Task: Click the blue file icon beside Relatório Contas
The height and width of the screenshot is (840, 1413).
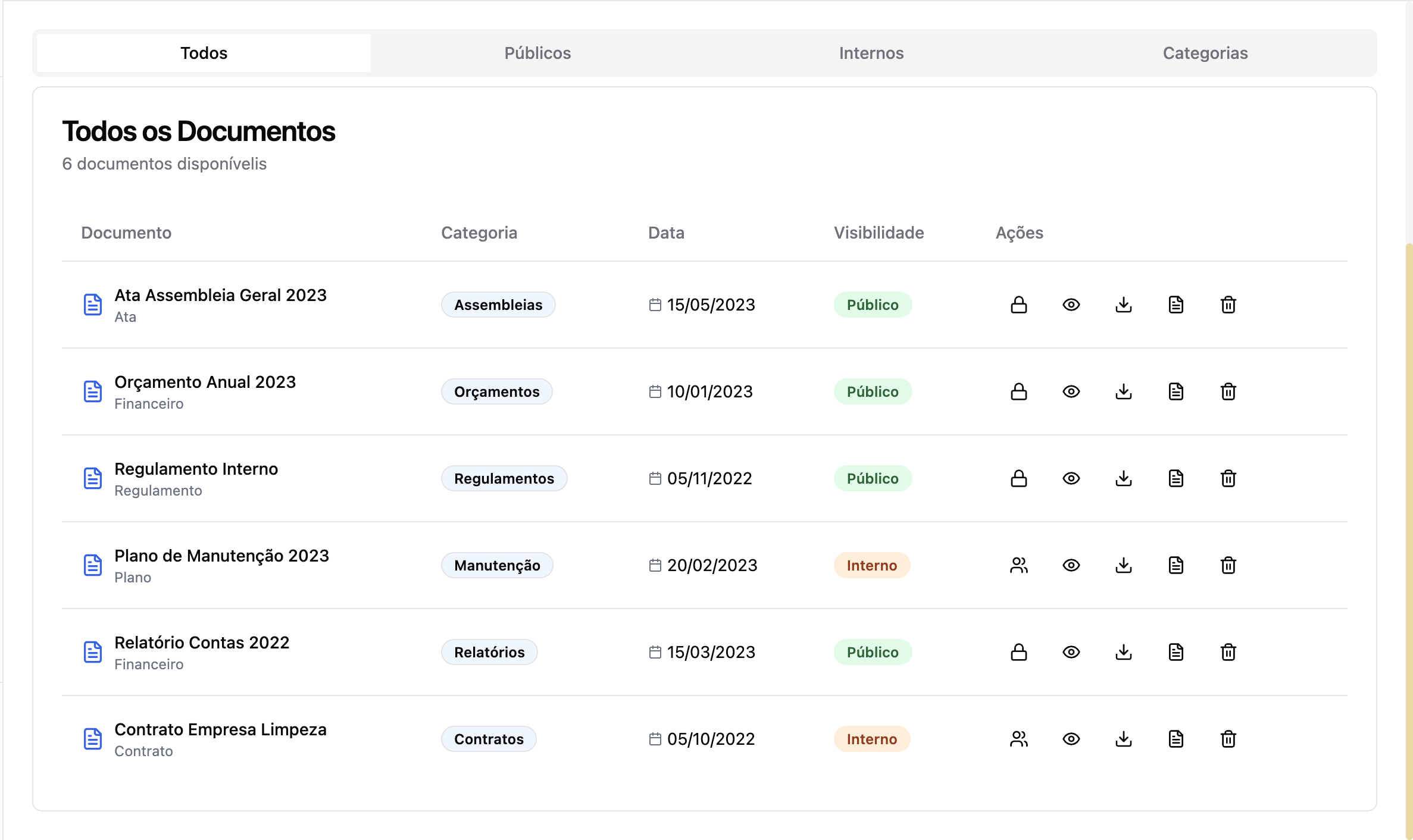Action: click(93, 652)
